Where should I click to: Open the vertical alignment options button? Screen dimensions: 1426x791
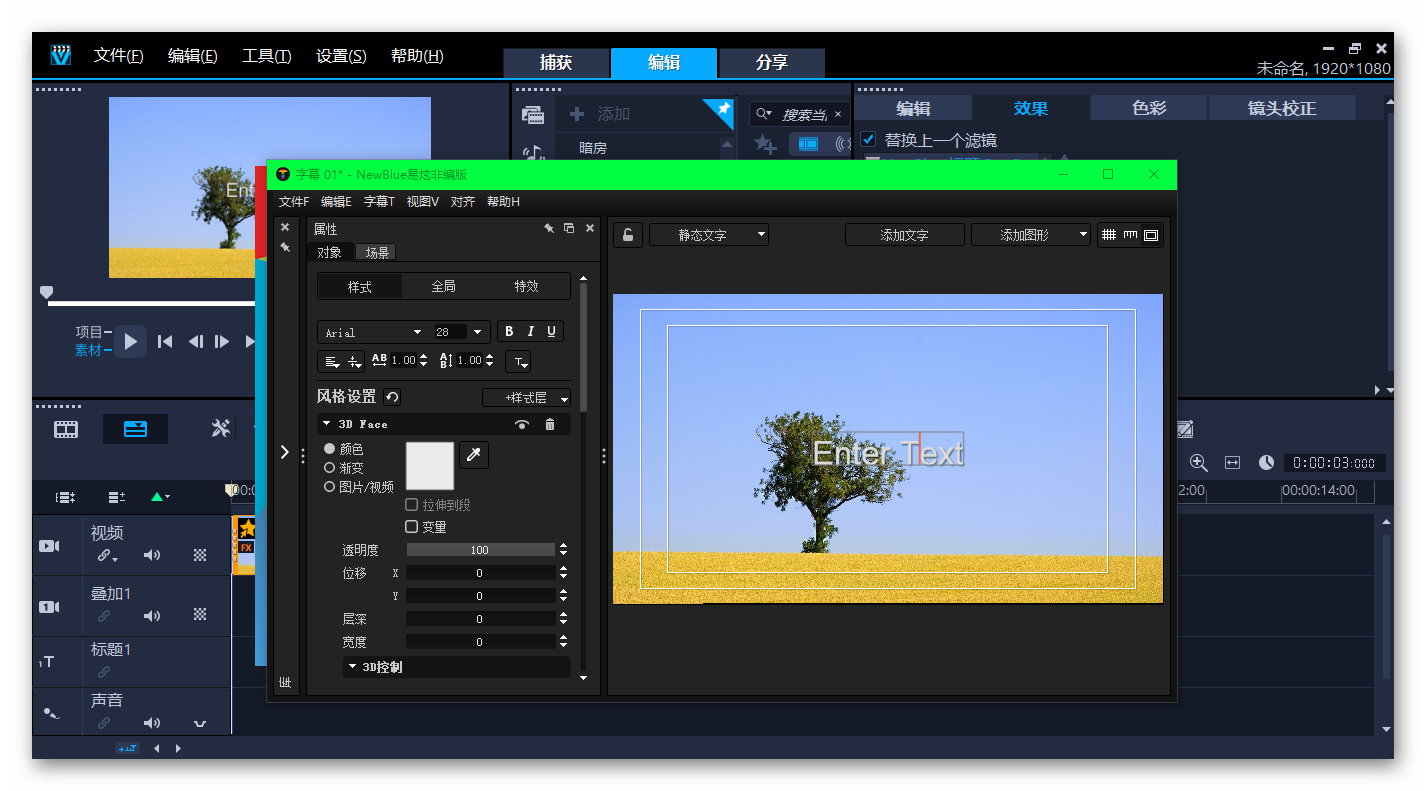[354, 361]
